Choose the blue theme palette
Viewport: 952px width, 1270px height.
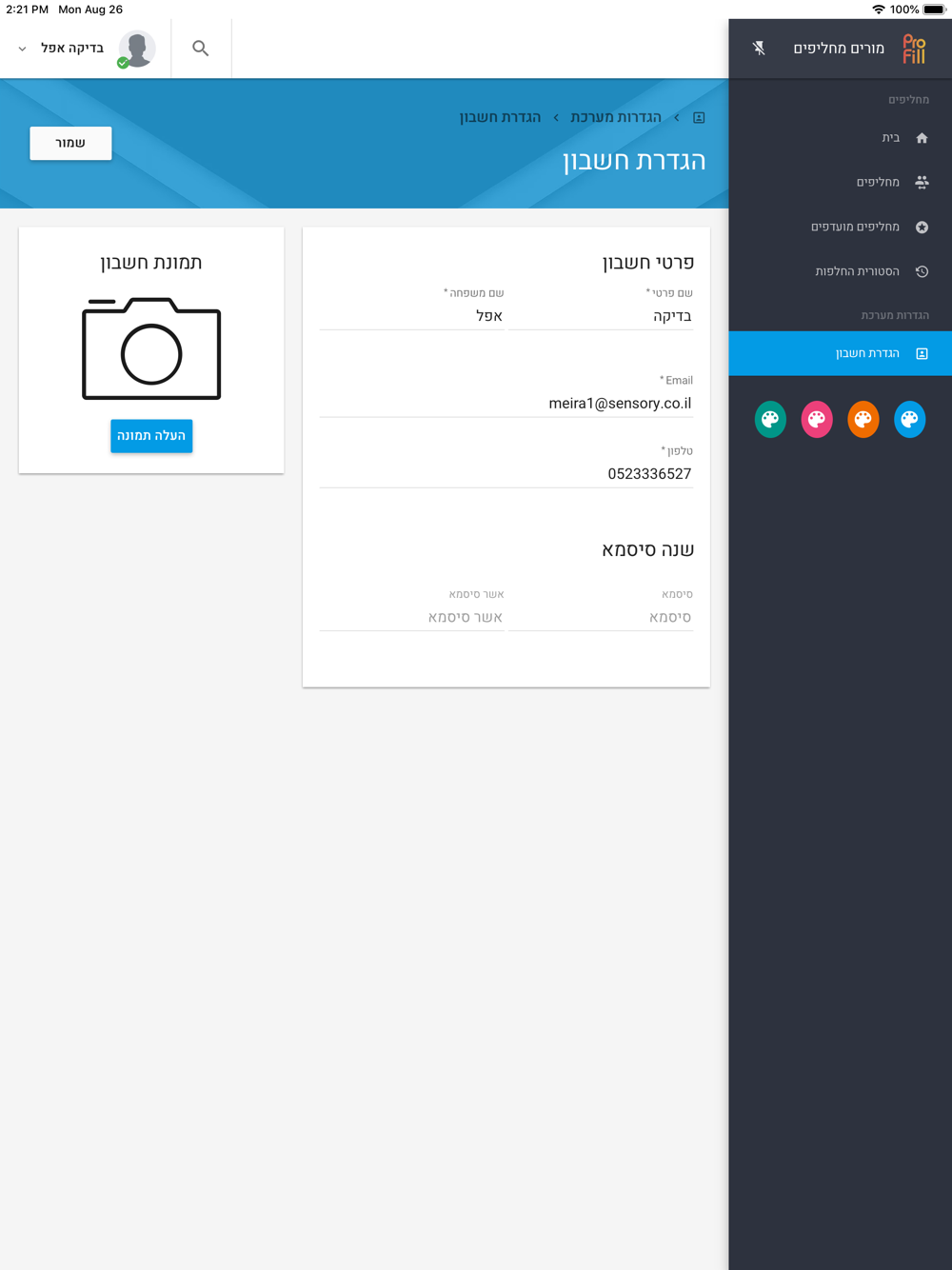point(909,419)
